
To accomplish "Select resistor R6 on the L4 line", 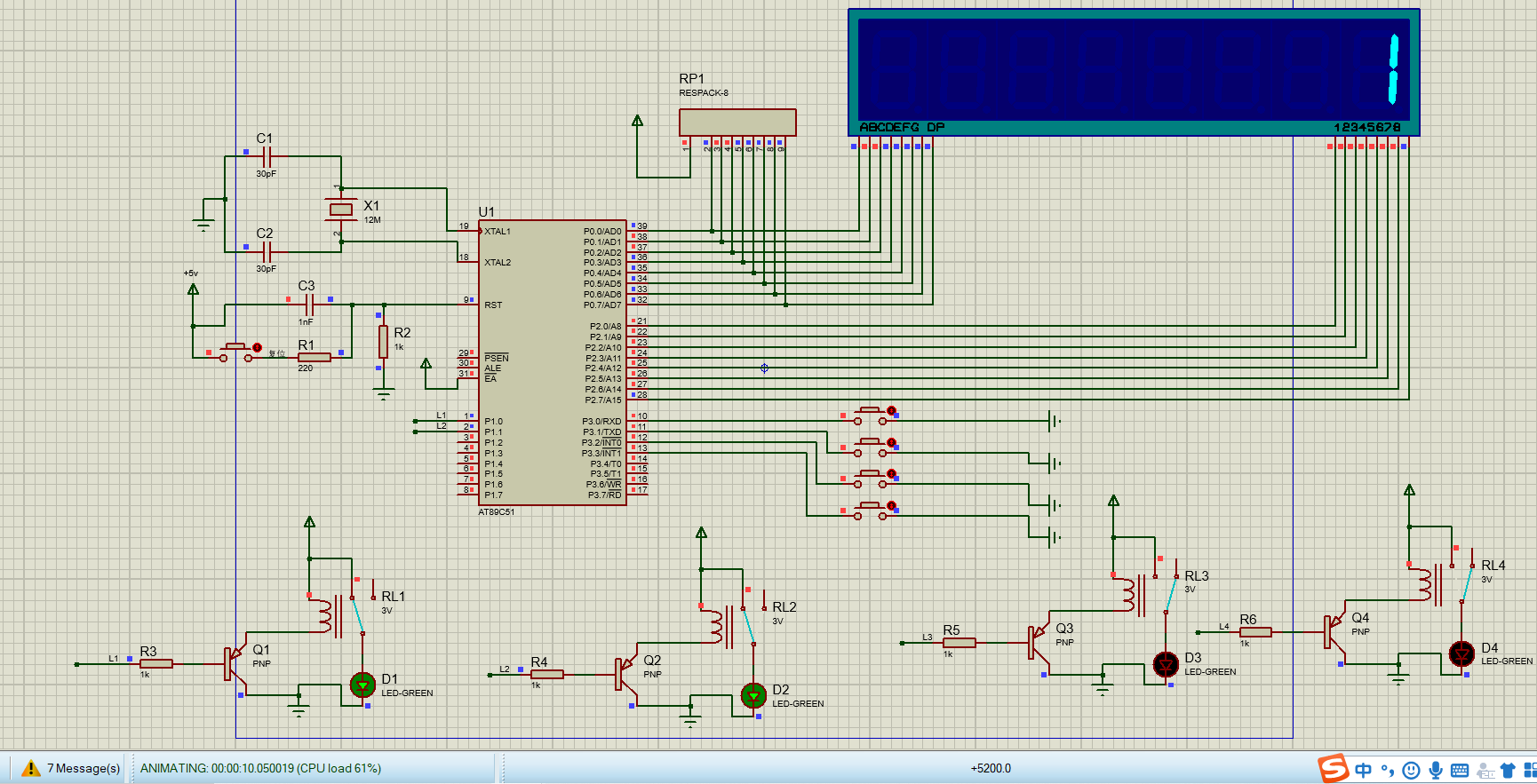I will click(1254, 632).
